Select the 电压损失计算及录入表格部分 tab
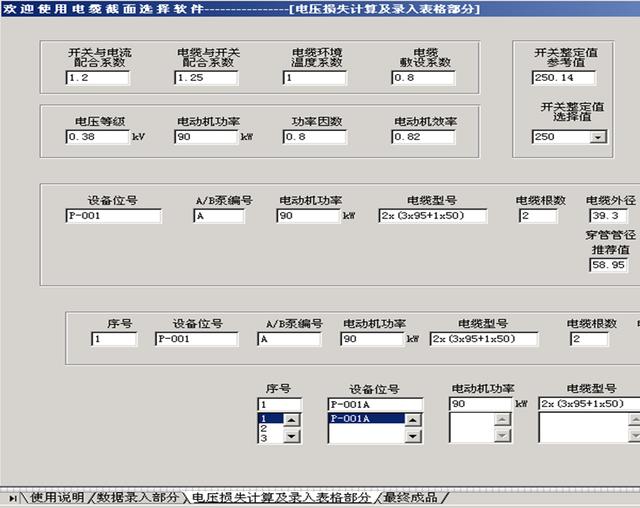Screen dimensions: 640x508 click(281, 497)
